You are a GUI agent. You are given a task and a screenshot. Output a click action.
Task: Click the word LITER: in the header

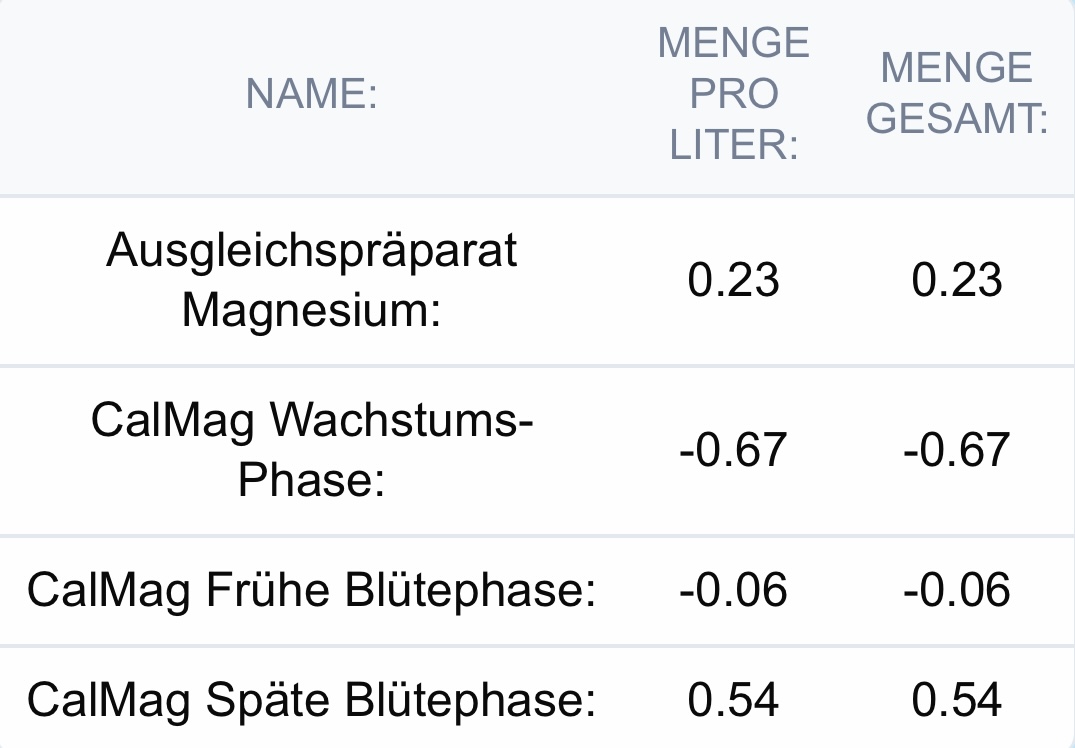[x=733, y=146]
